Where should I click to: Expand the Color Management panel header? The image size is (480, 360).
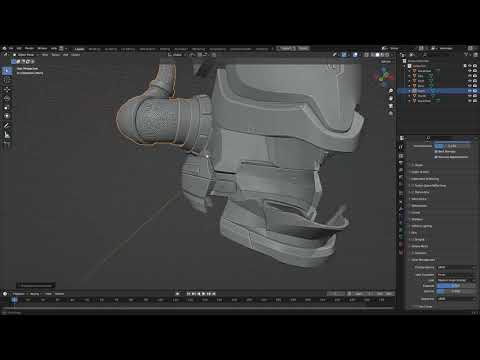click(423, 260)
